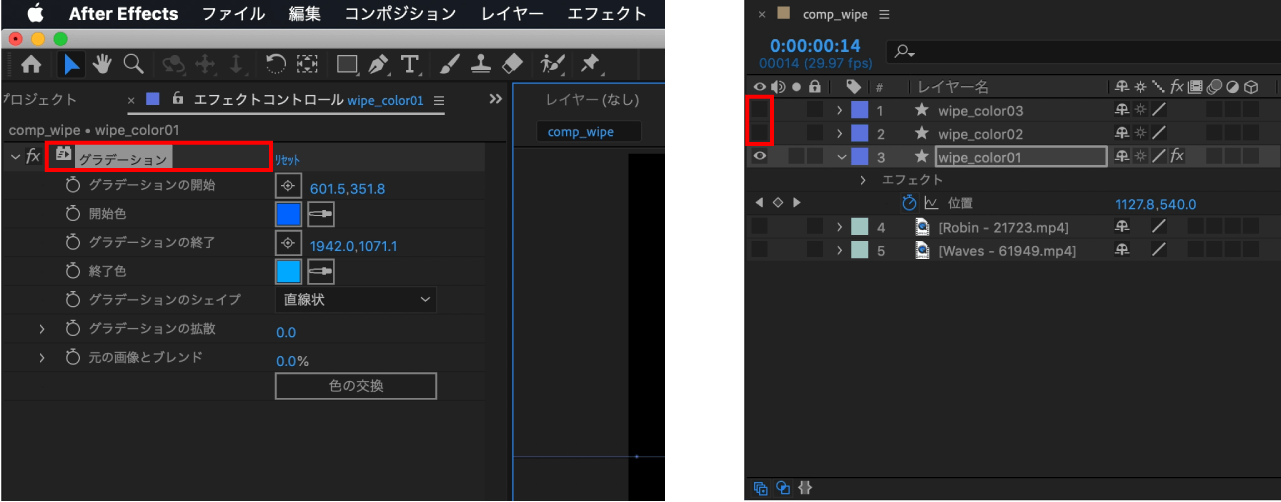Collapse the グラデーション effect properties
Image resolution: width=1281 pixels, height=502 pixels.
tap(14, 156)
